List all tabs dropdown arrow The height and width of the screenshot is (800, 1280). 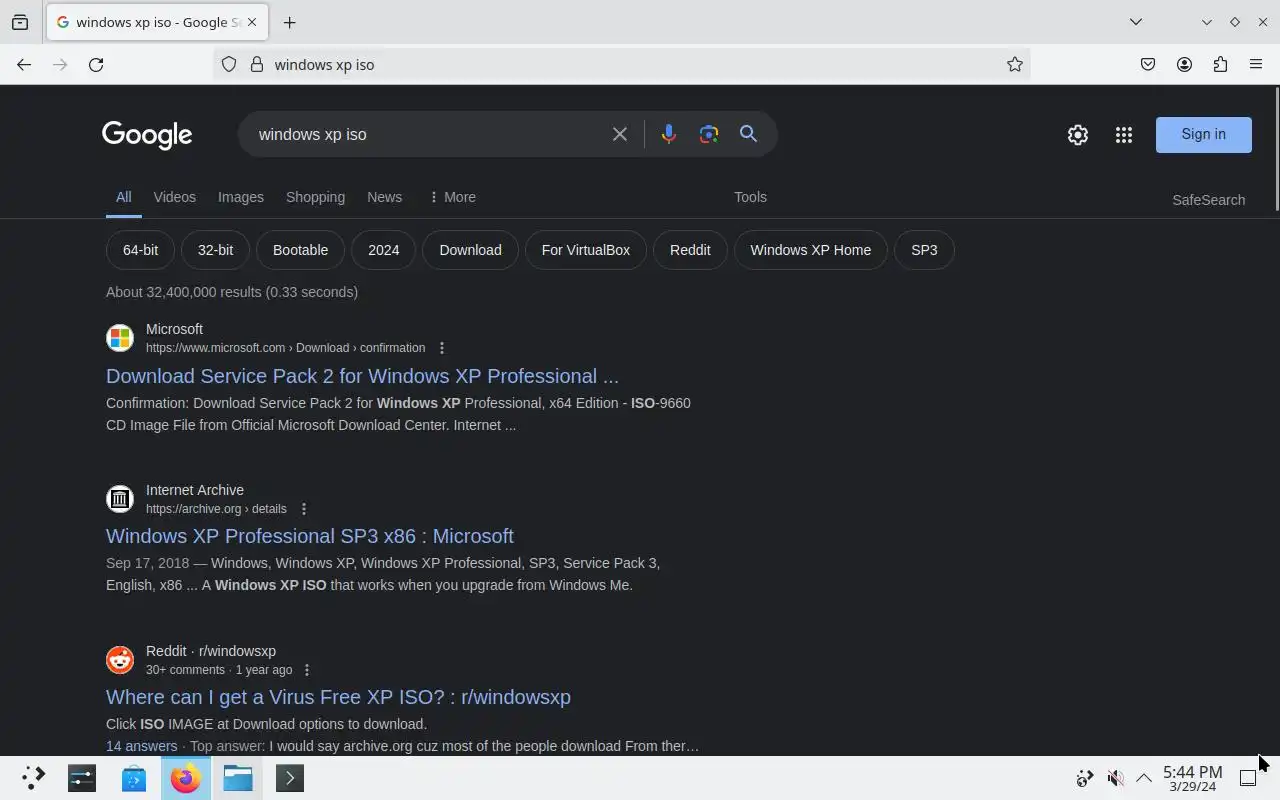[1136, 22]
